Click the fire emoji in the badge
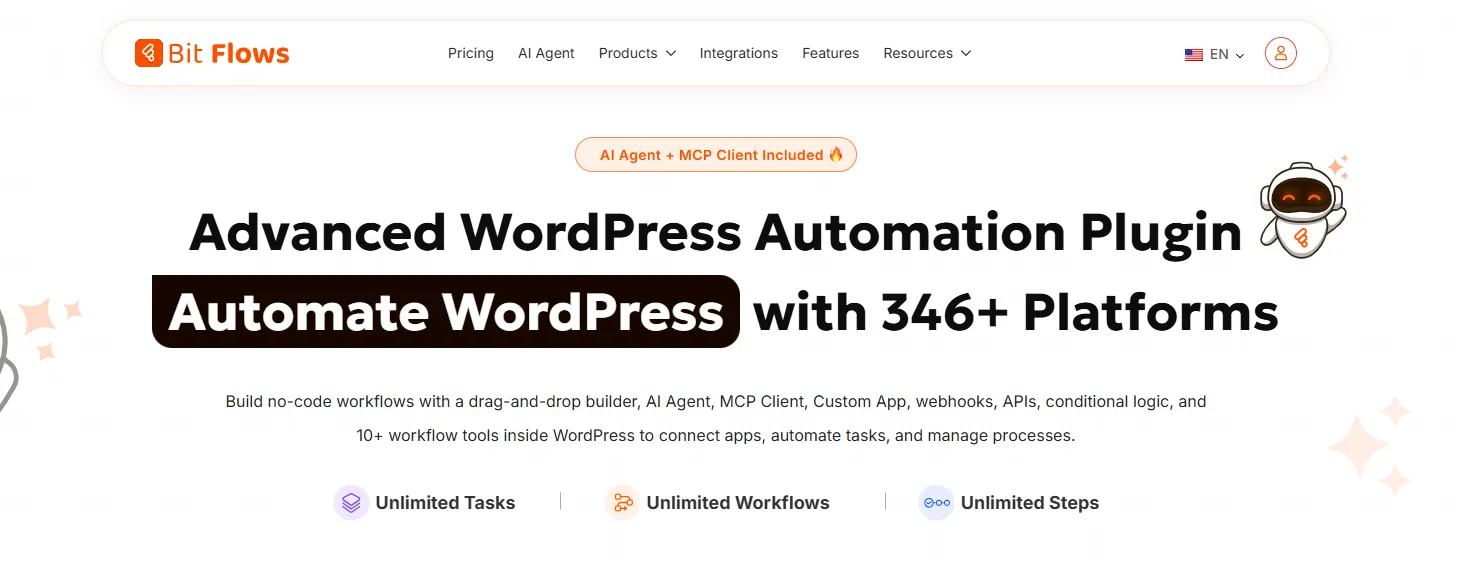Viewport: 1468px width, 567px height. [836, 155]
